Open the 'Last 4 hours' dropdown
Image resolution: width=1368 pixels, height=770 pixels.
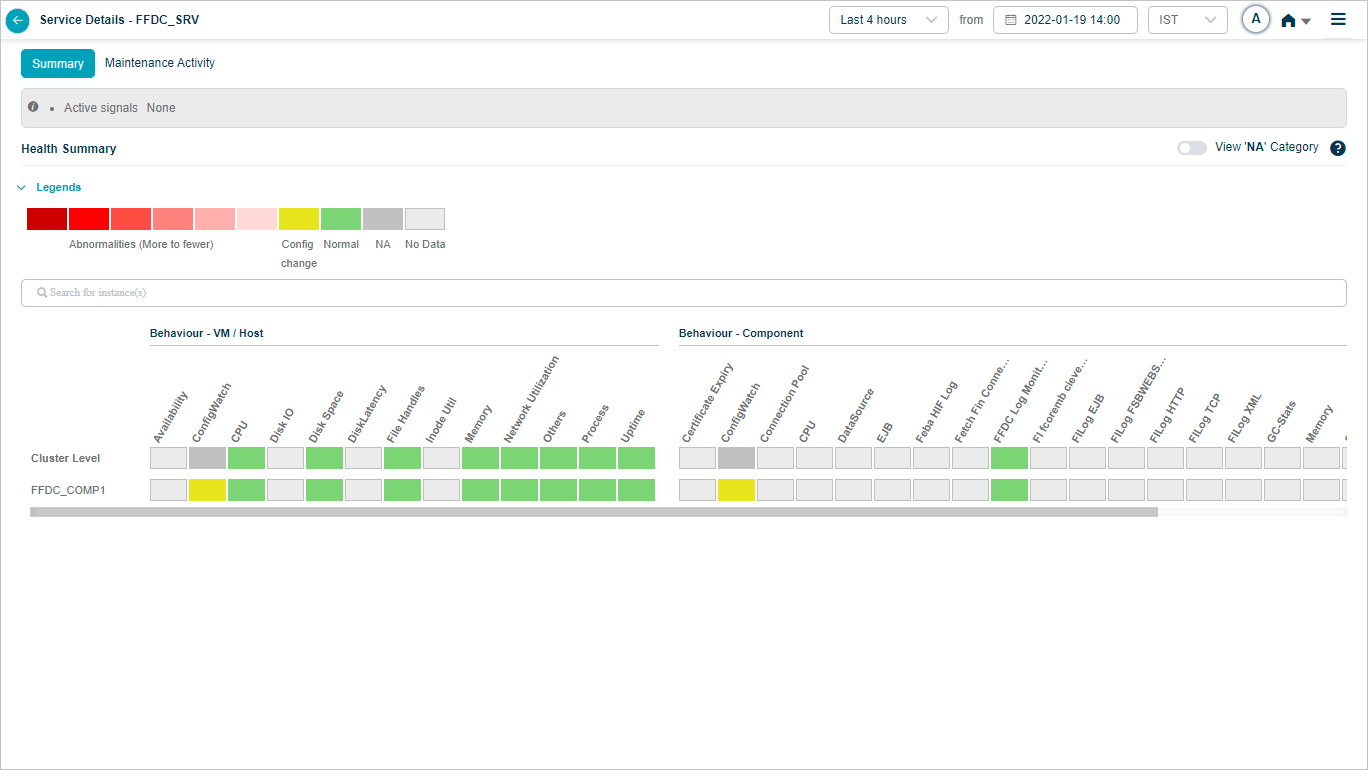[888, 20]
